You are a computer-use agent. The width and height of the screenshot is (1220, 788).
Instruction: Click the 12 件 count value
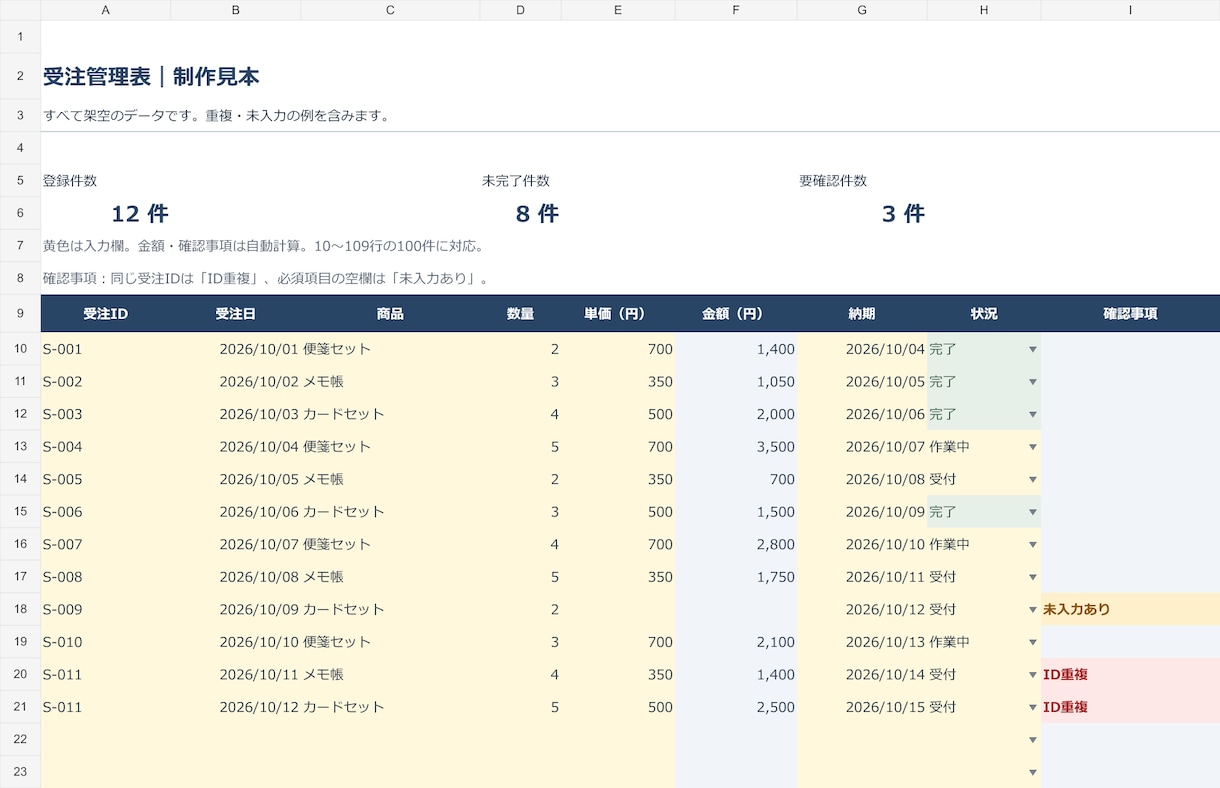[x=140, y=213]
